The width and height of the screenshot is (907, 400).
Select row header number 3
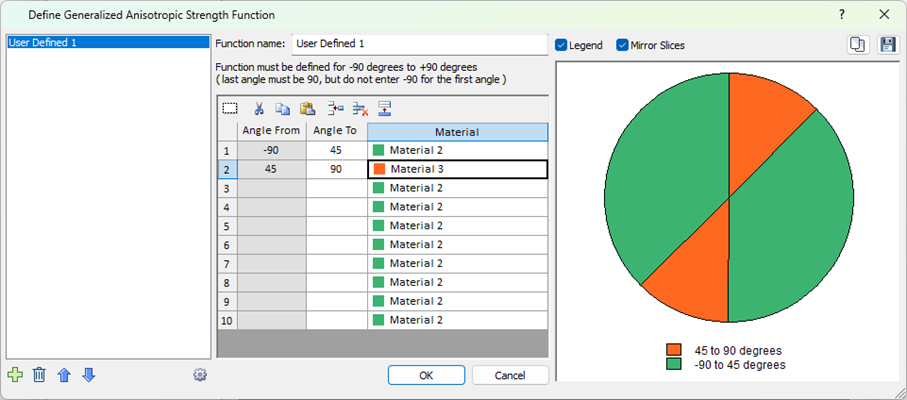pyautogui.click(x=227, y=188)
